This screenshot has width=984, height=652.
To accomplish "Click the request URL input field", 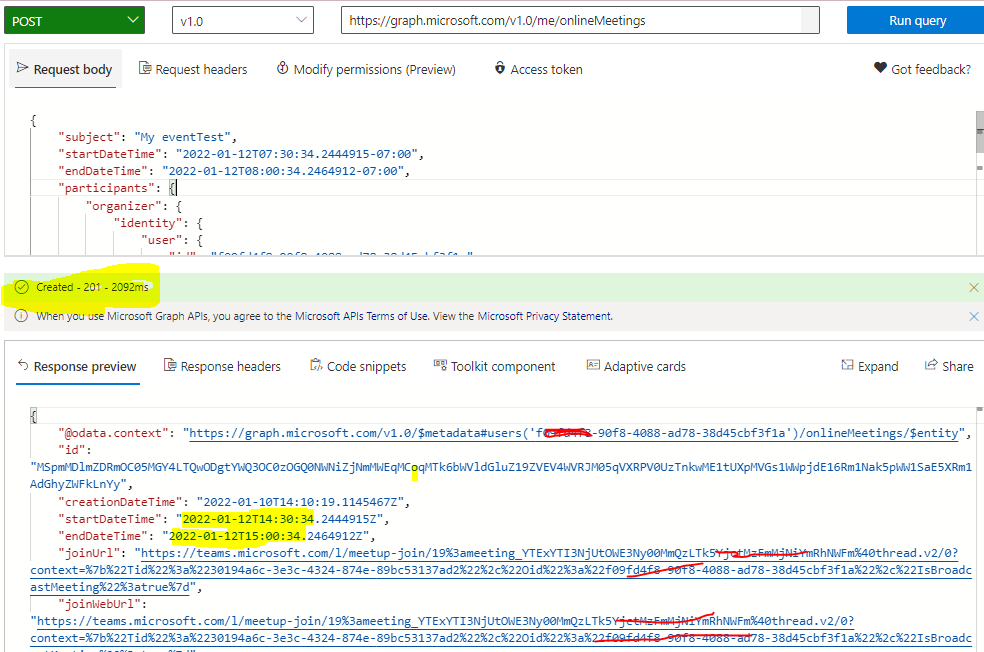I will pyautogui.click(x=580, y=21).
